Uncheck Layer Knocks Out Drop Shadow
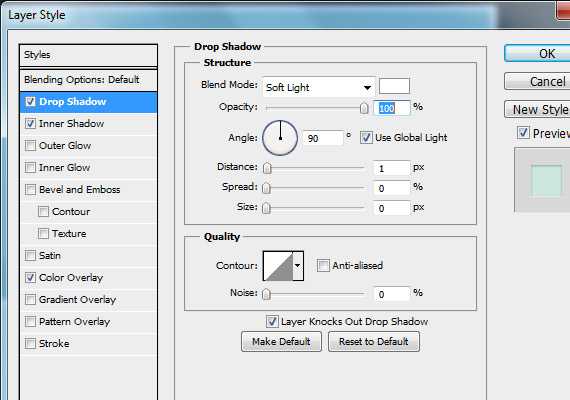The width and height of the screenshot is (570, 400). [x=272, y=321]
